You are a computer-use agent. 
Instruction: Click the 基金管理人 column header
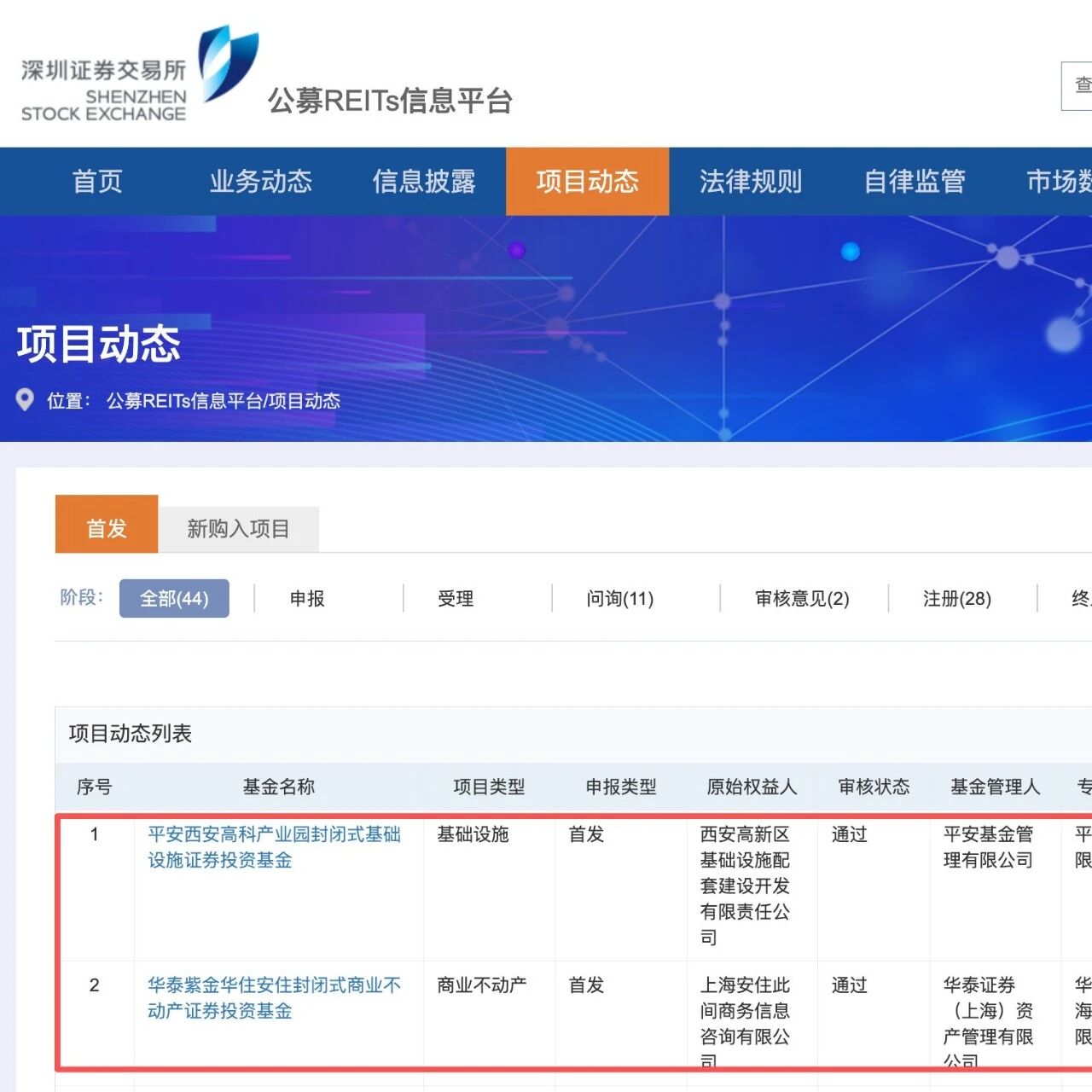pos(996,787)
